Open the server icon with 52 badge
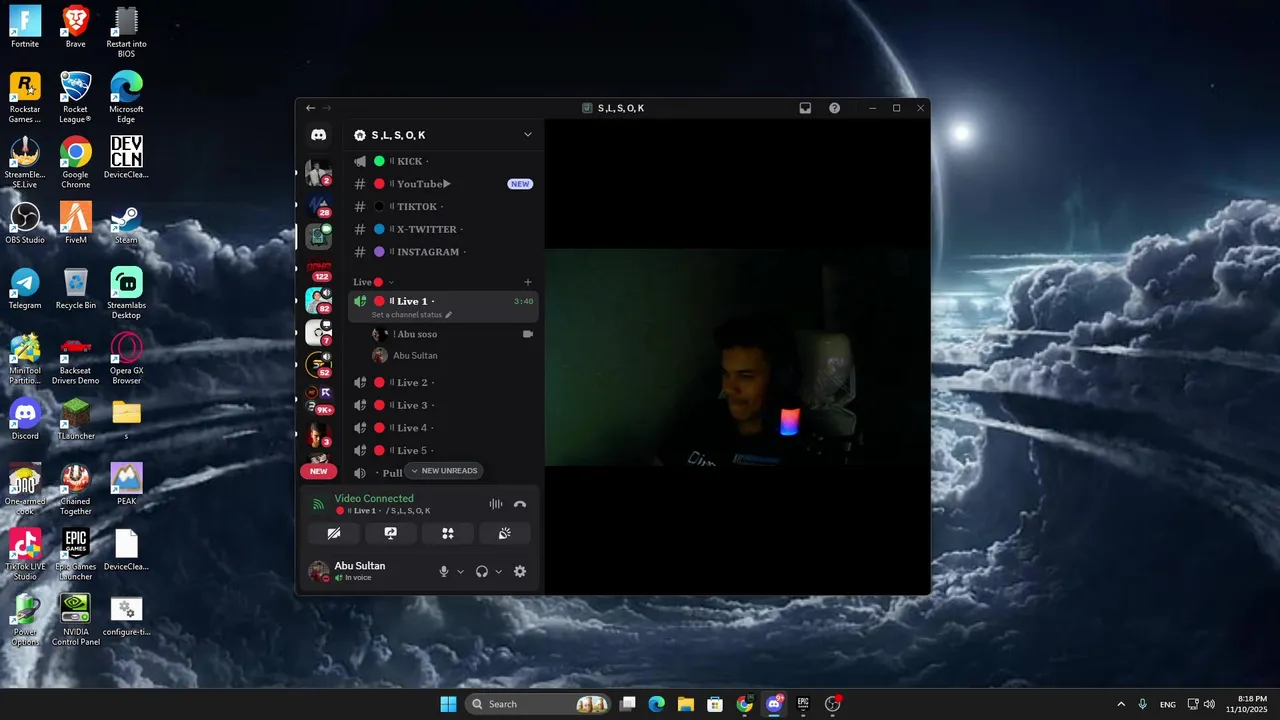1280x720 pixels. [319, 365]
